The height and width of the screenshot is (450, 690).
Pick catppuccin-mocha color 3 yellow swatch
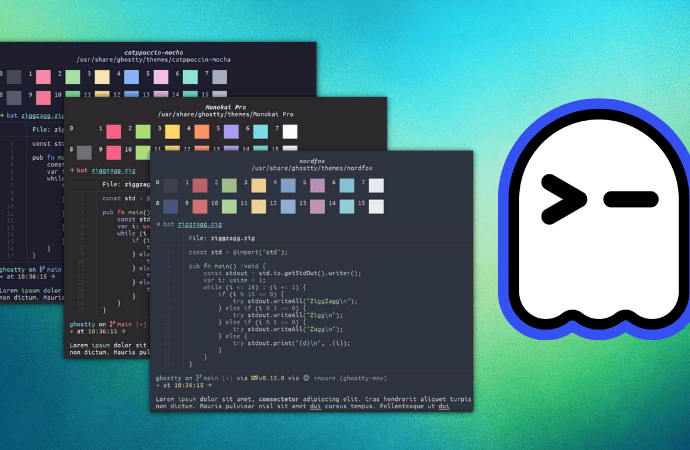coord(102,77)
